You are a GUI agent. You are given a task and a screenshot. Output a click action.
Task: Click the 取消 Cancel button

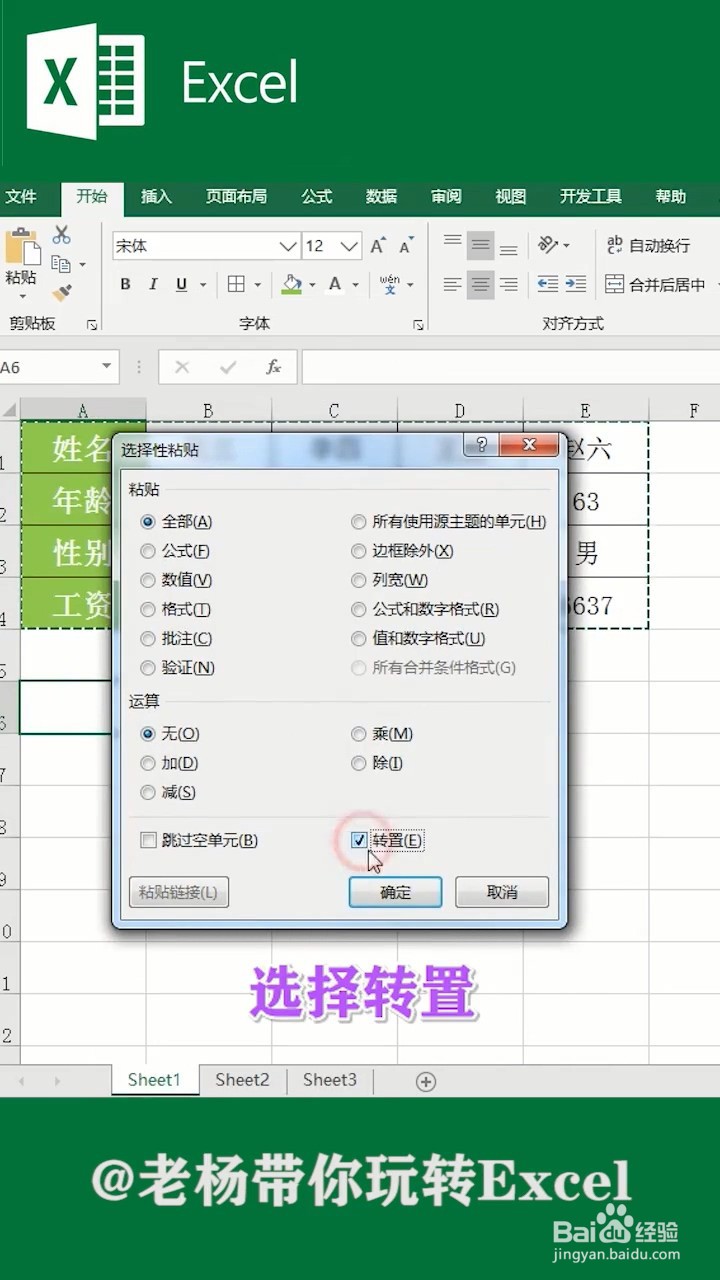(x=502, y=892)
